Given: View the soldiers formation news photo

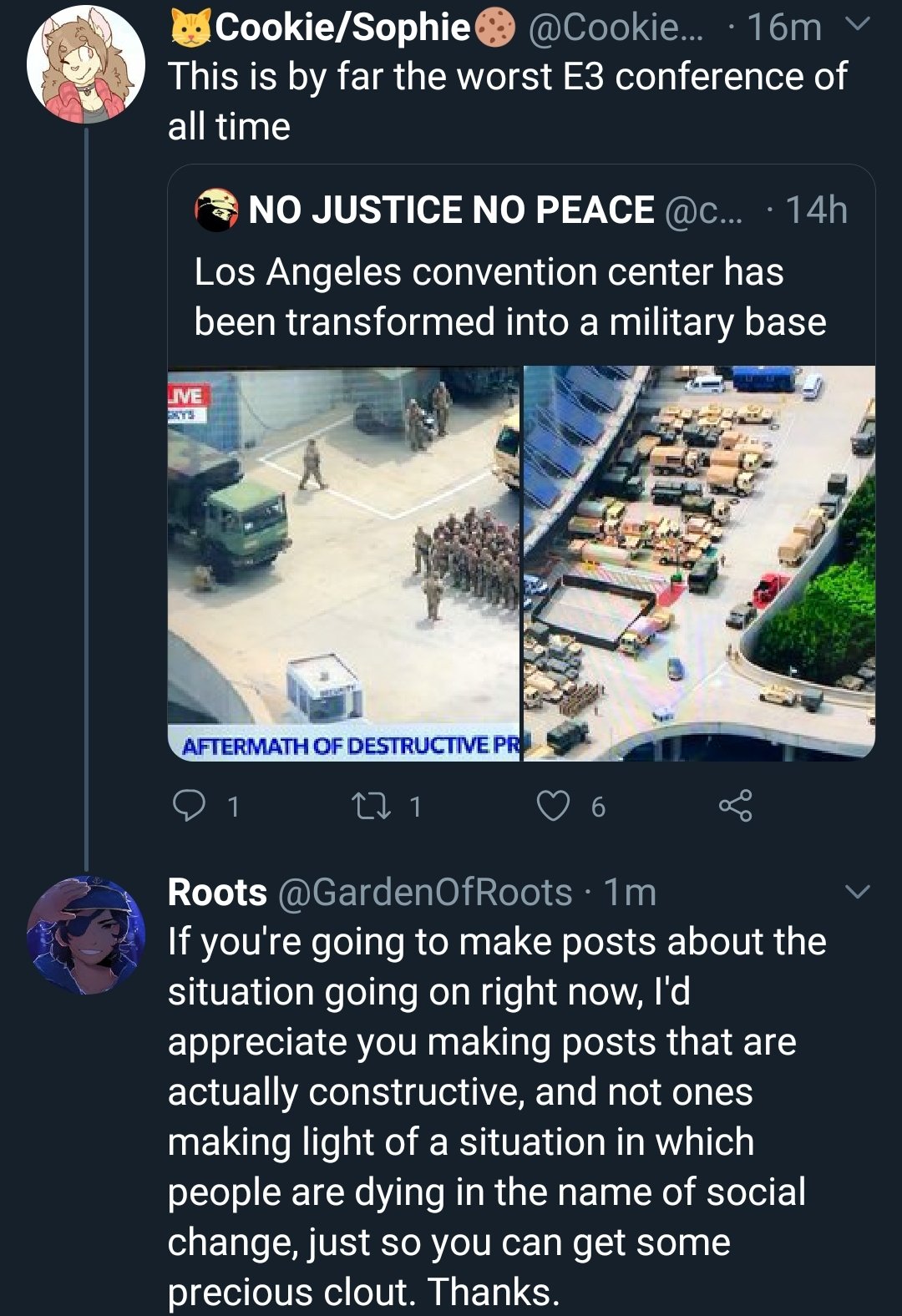Looking at the screenshot, I should pyautogui.click(x=344, y=563).
